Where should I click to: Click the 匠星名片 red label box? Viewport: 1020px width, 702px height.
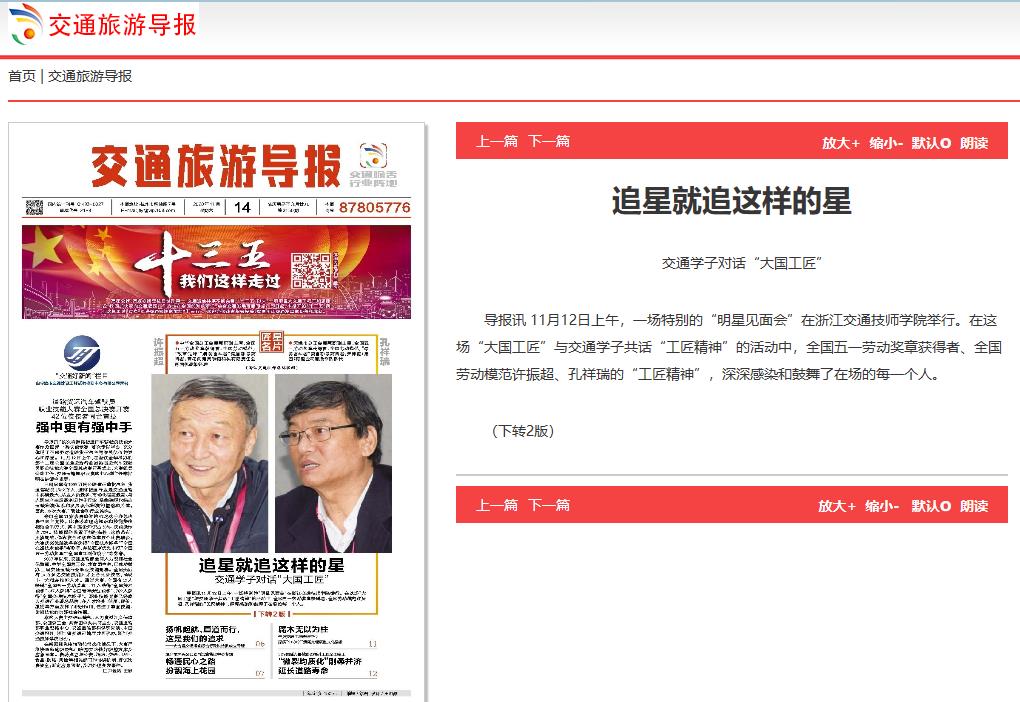[271, 341]
